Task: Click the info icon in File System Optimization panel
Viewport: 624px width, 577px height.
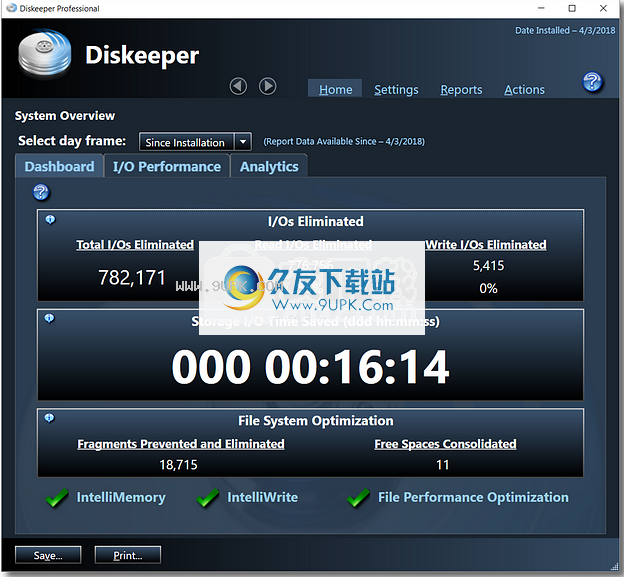Action: 49,417
